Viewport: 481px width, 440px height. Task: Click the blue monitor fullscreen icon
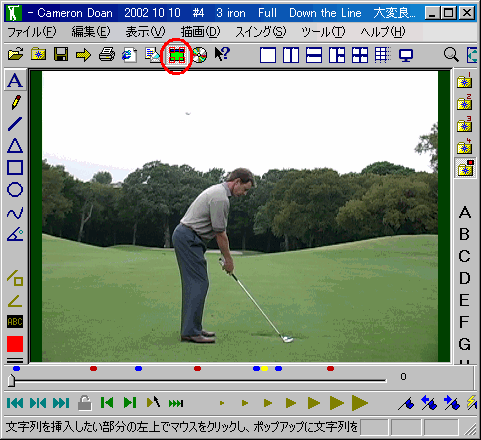click(x=406, y=55)
